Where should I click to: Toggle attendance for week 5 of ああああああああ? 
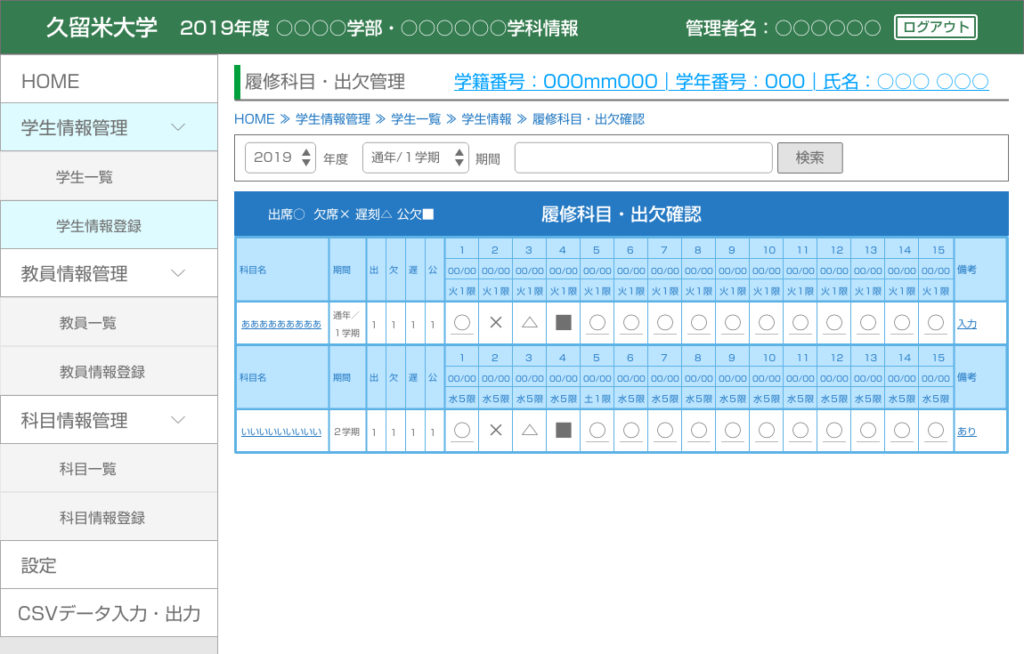tap(597, 322)
